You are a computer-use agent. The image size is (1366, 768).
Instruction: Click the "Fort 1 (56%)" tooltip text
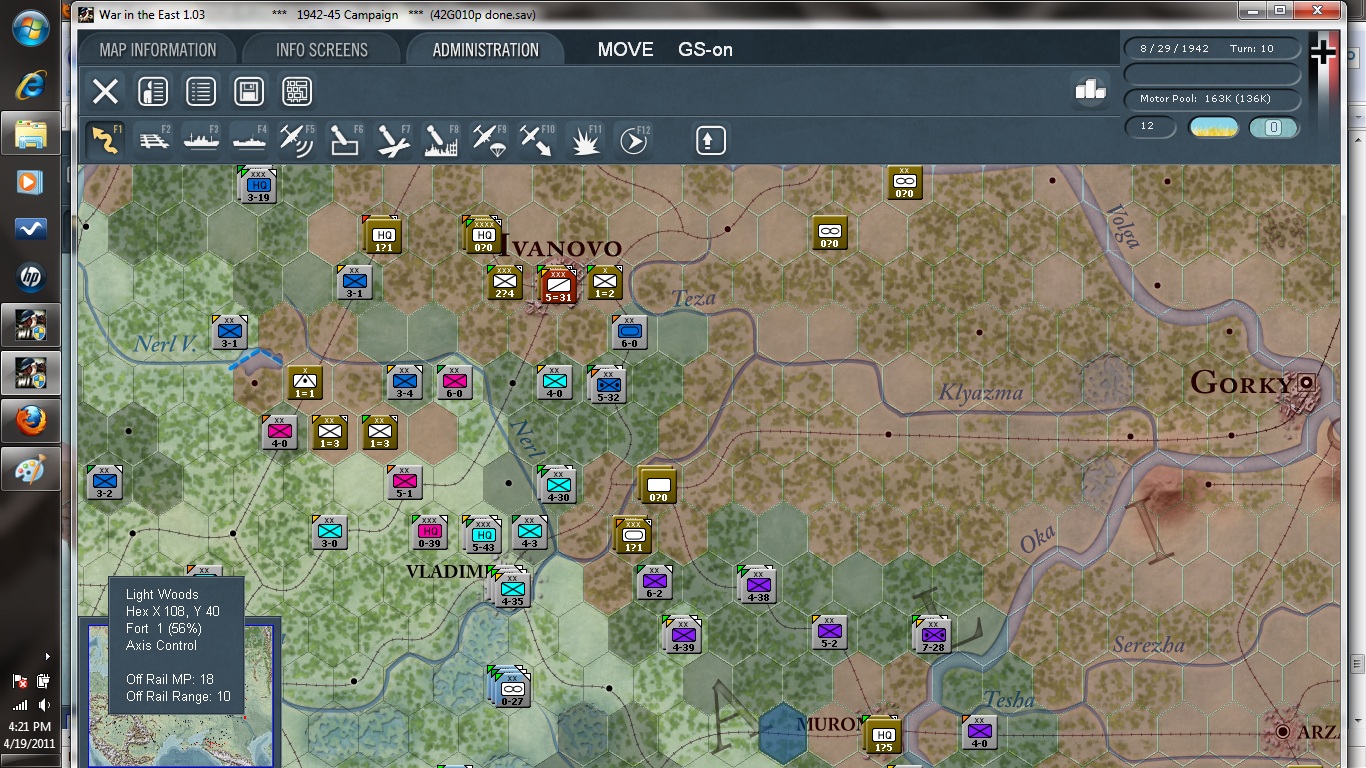point(163,629)
